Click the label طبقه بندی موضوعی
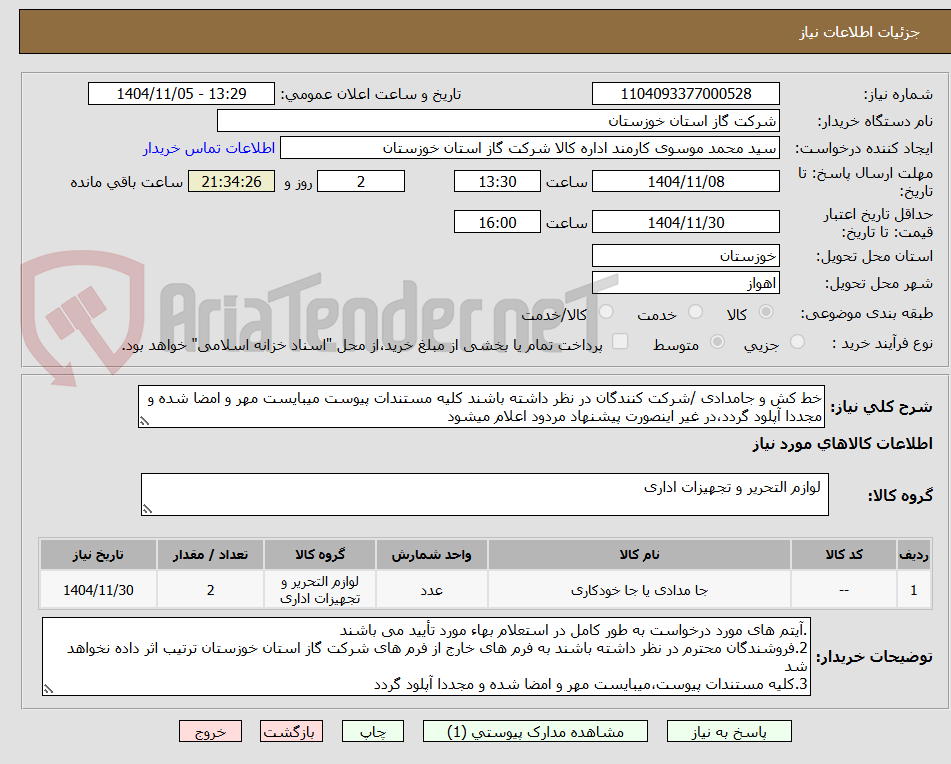951x764 pixels. coord(867,313)
